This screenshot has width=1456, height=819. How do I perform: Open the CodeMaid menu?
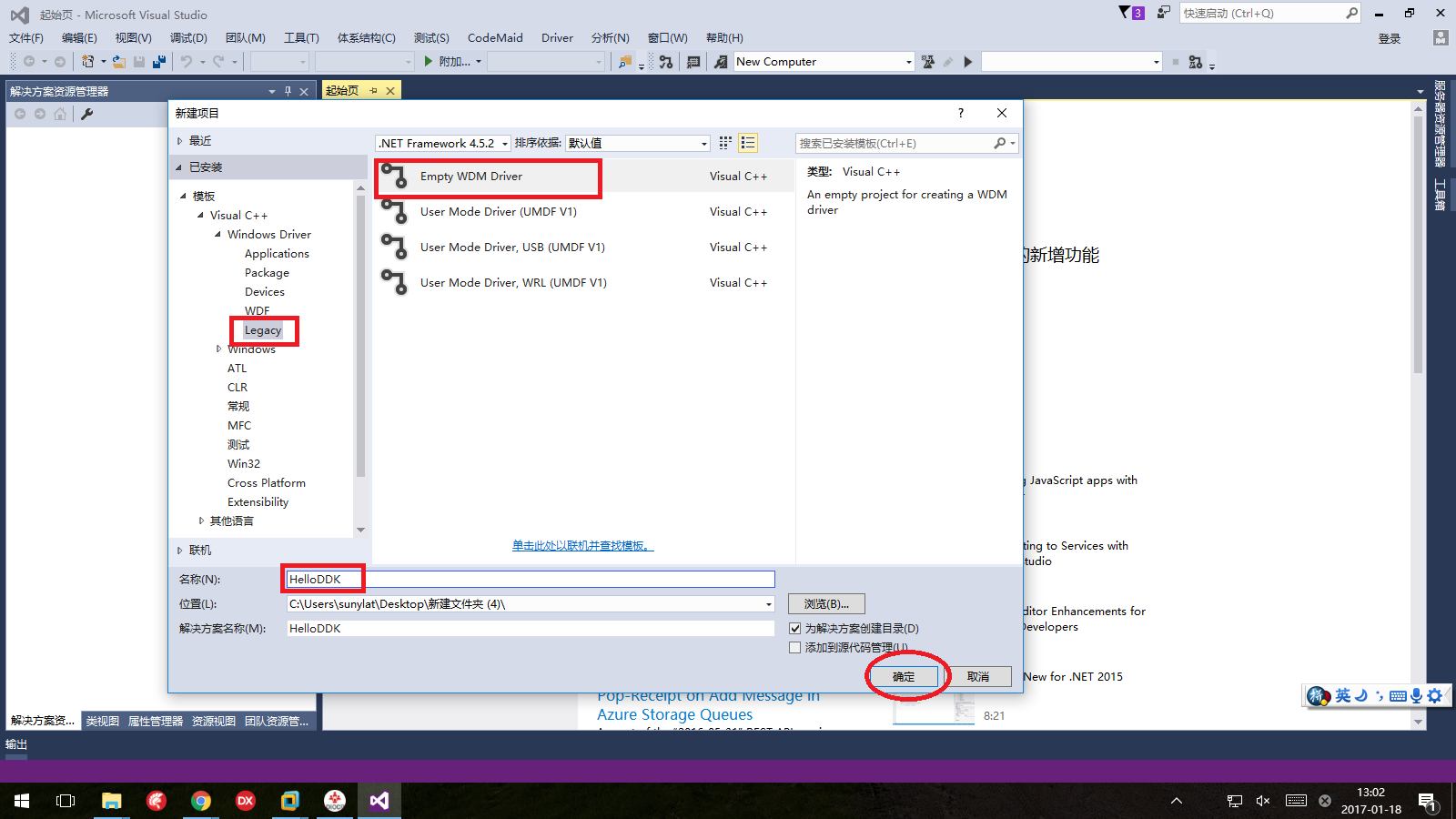click(495, 38)
